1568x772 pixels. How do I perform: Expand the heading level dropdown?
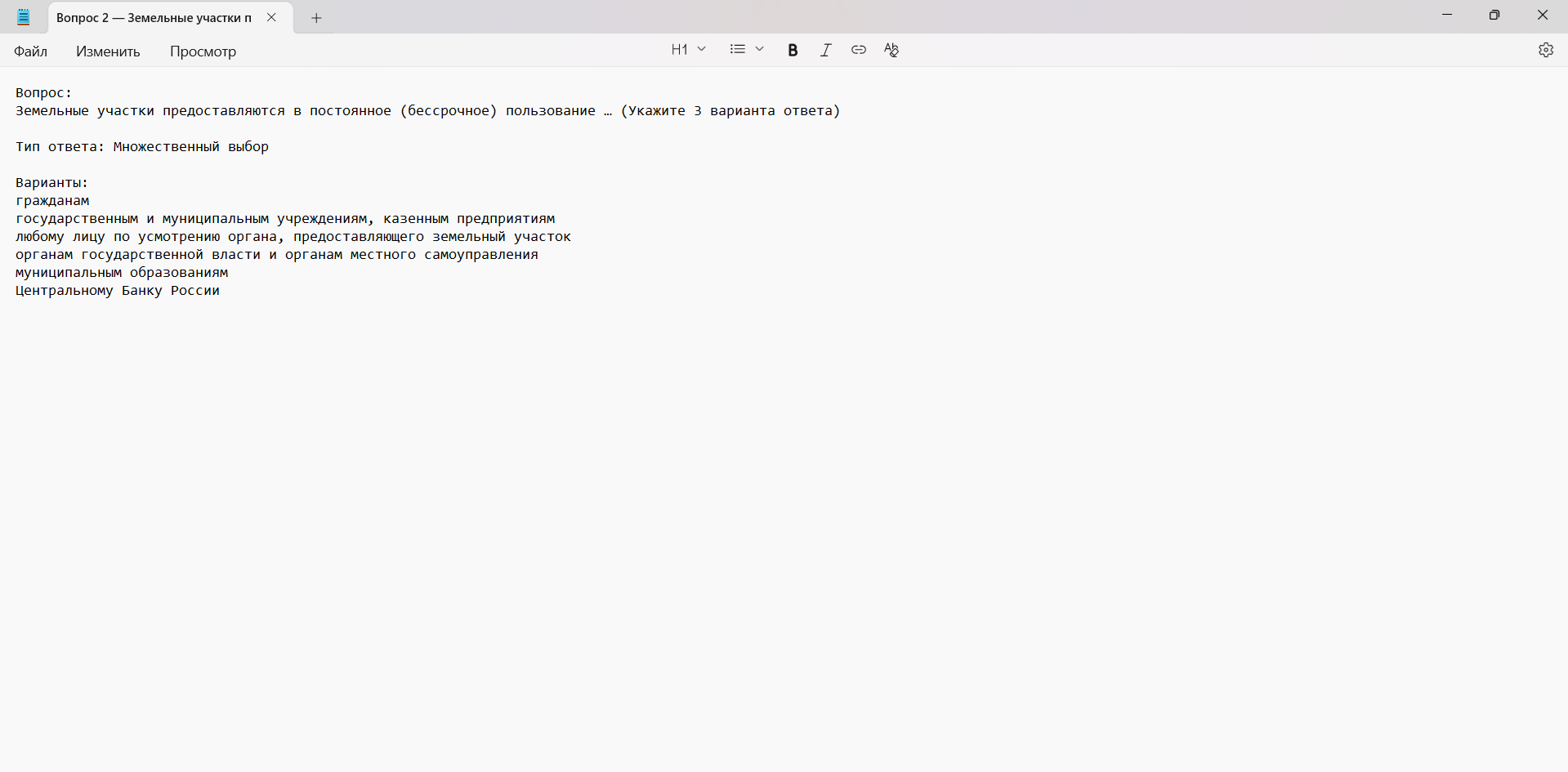702,49
